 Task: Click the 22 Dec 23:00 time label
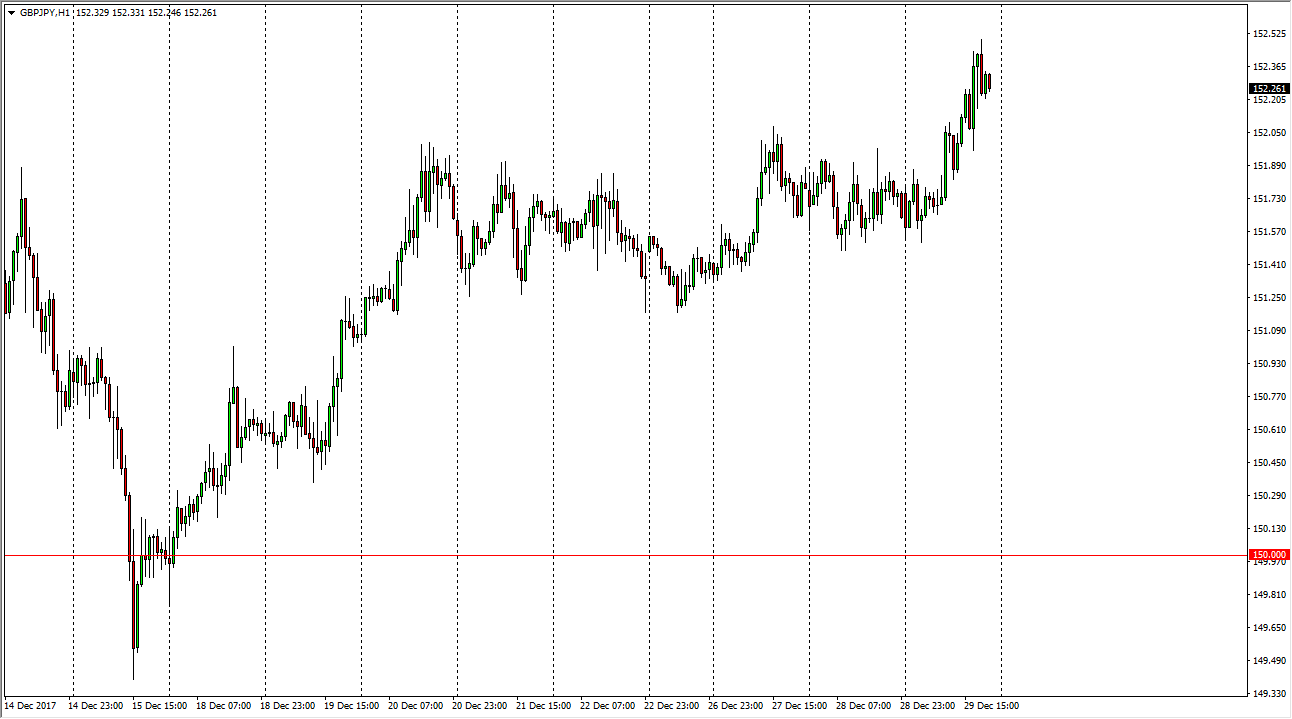(x=671, y=706)
